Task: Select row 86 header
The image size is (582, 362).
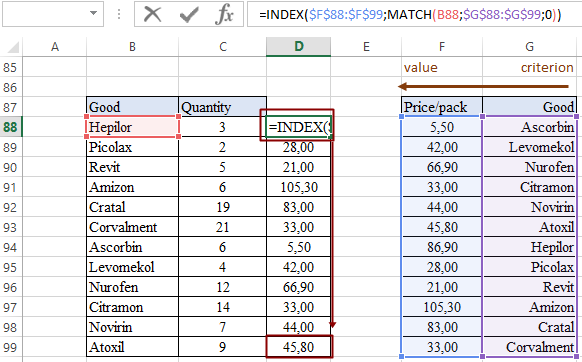Action: [x=11, y=87]
